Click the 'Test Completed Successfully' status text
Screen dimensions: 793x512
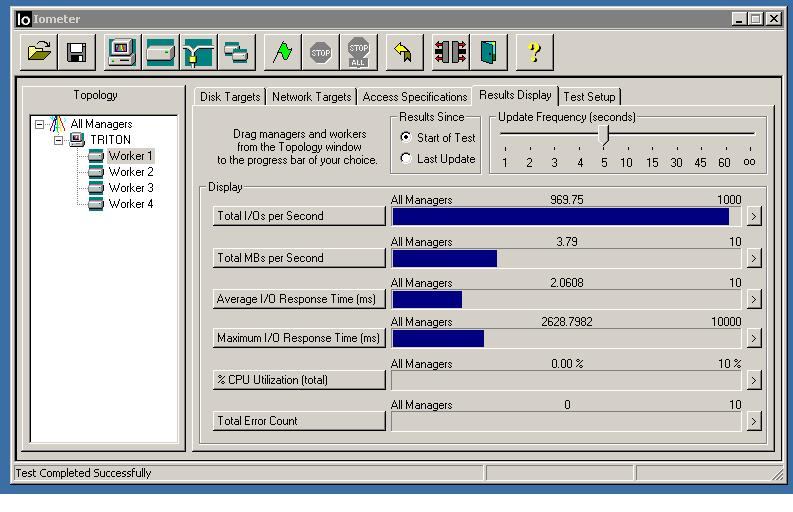pyautogui.click(x=83, y=473)
